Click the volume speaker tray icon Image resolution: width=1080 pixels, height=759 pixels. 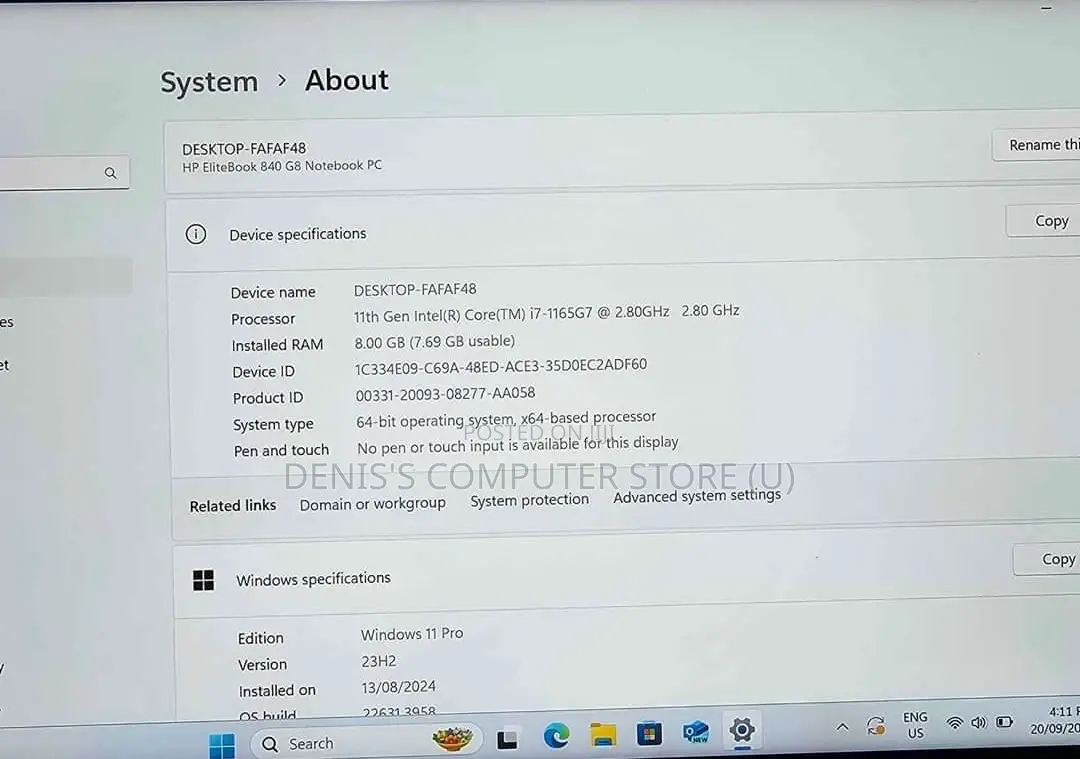pyautogui.click(x=979, y=722)
